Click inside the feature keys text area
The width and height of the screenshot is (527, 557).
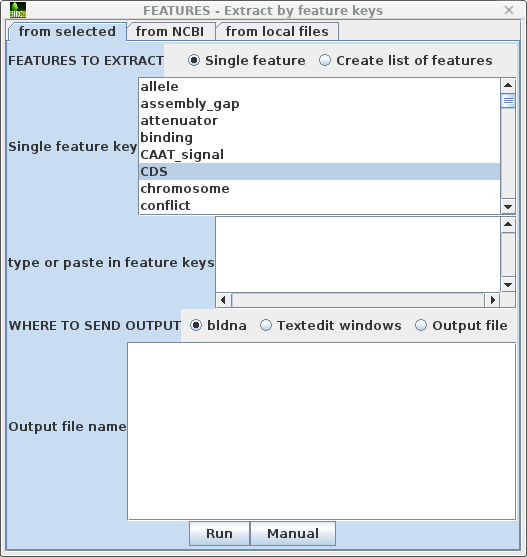click(x=358, y=255)
